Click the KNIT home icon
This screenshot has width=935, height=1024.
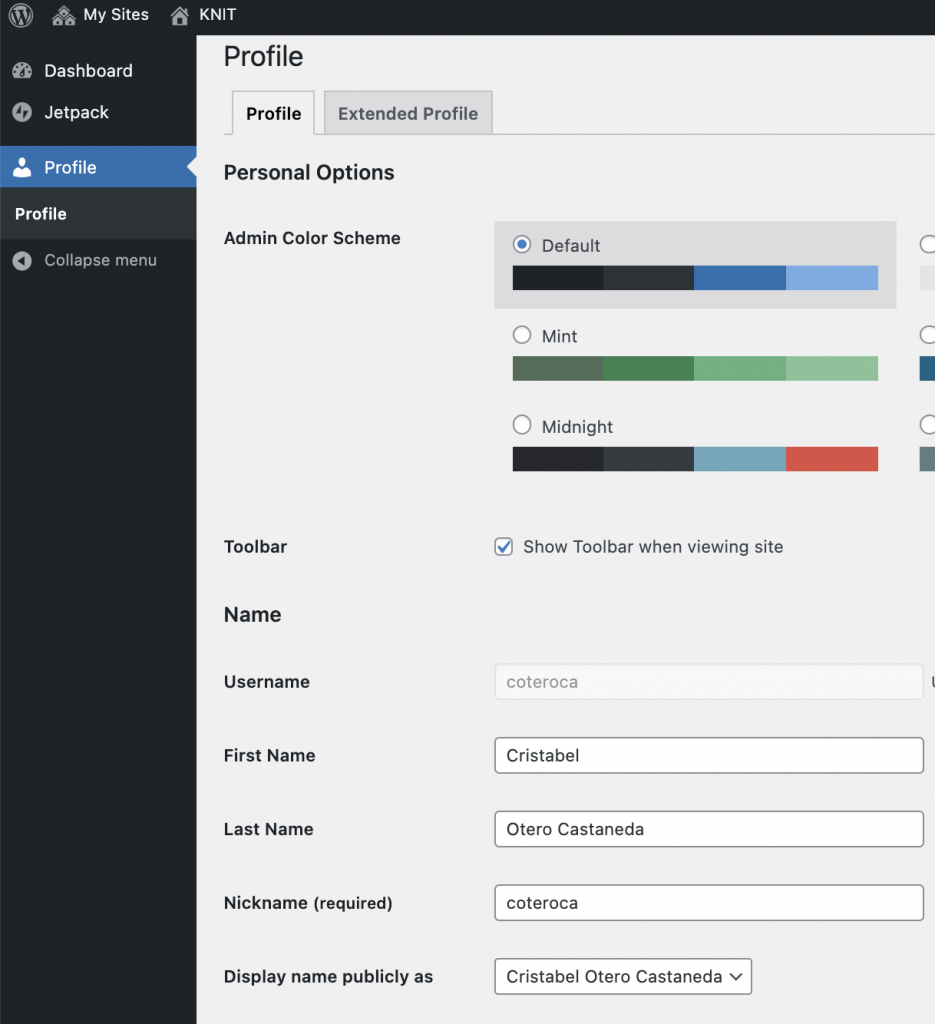pyautogui.click(x=180, y=15)
